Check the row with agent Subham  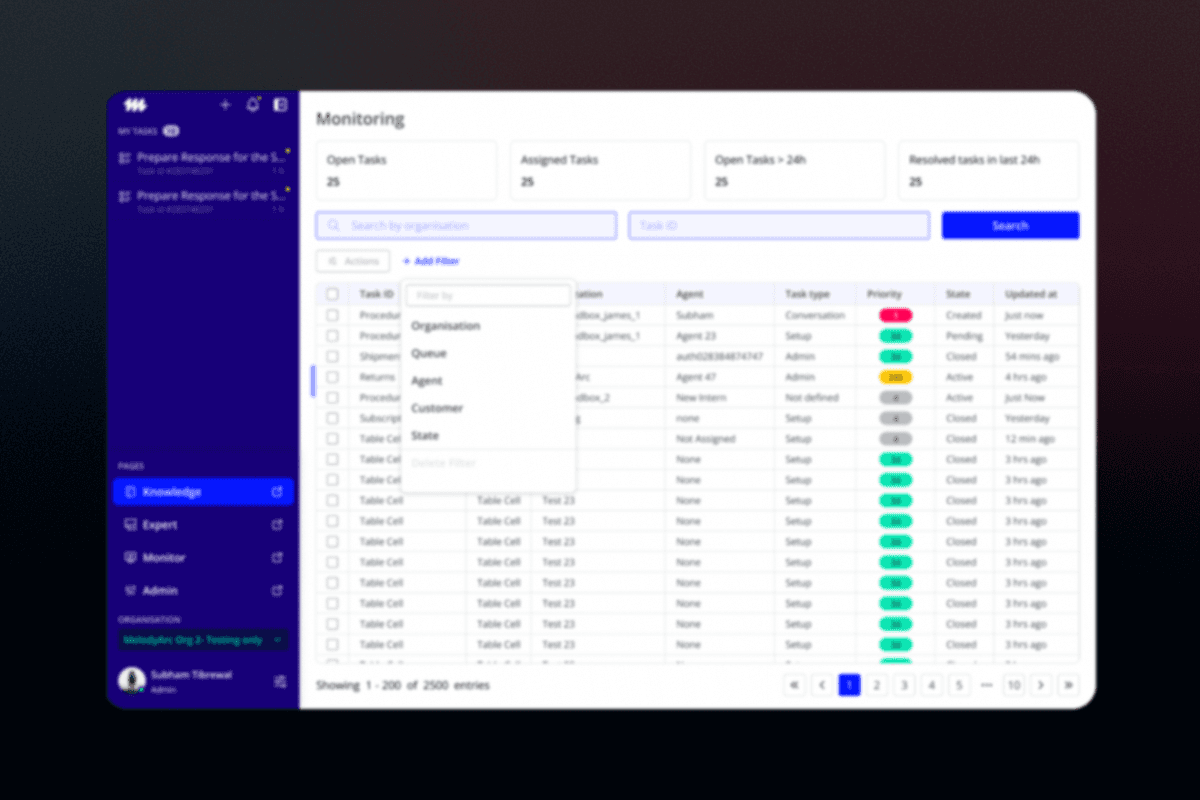click(x=332, y=315)
